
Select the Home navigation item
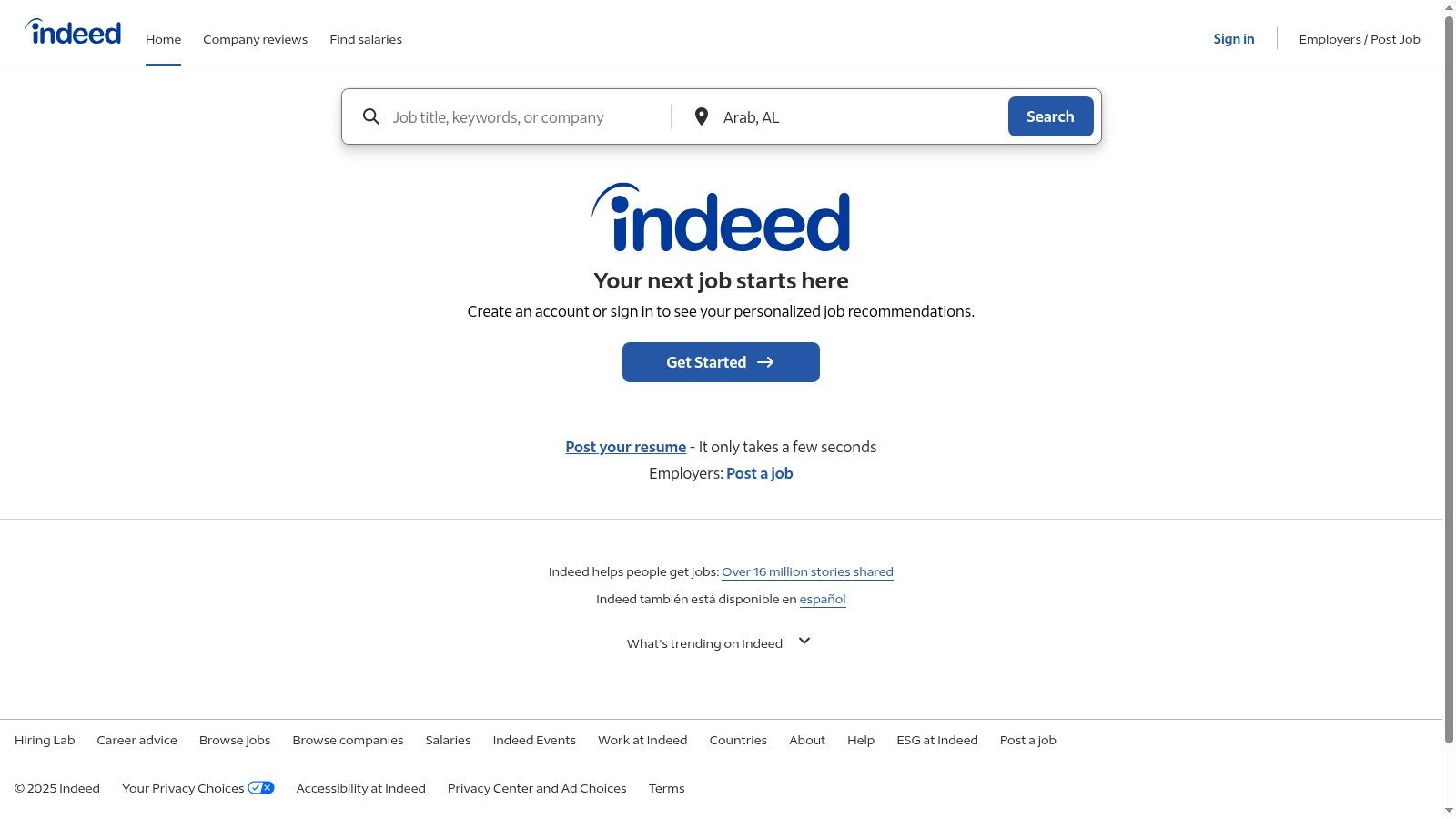click(163, 39)
